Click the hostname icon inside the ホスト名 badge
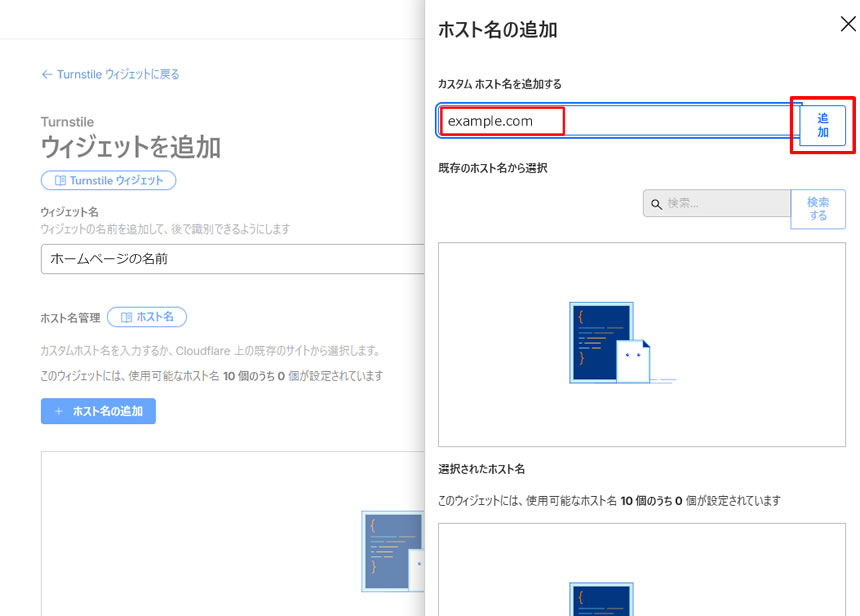 tap(127, 316)
